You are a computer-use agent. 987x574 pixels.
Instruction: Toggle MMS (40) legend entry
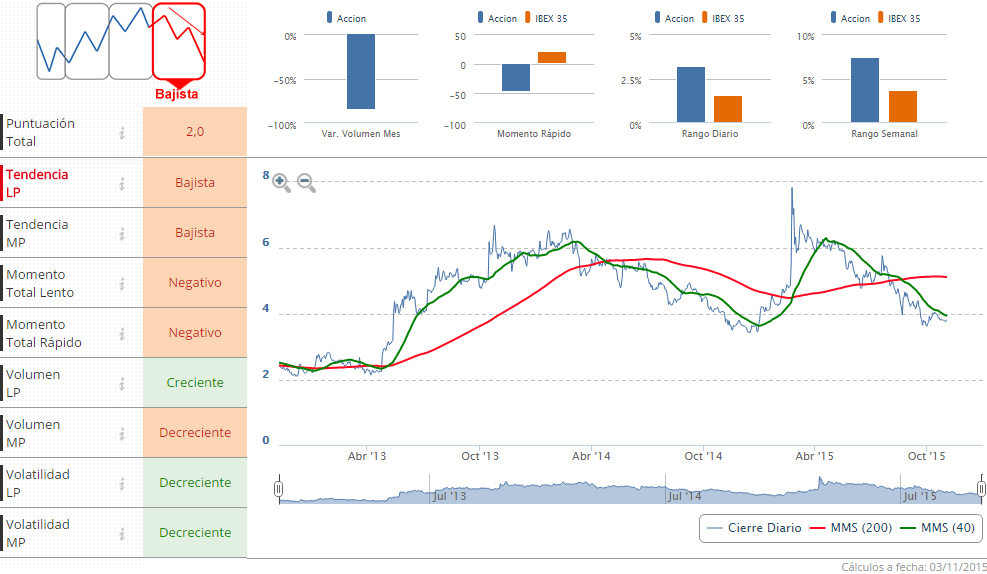pyautogui.click(x=938, y=528)
